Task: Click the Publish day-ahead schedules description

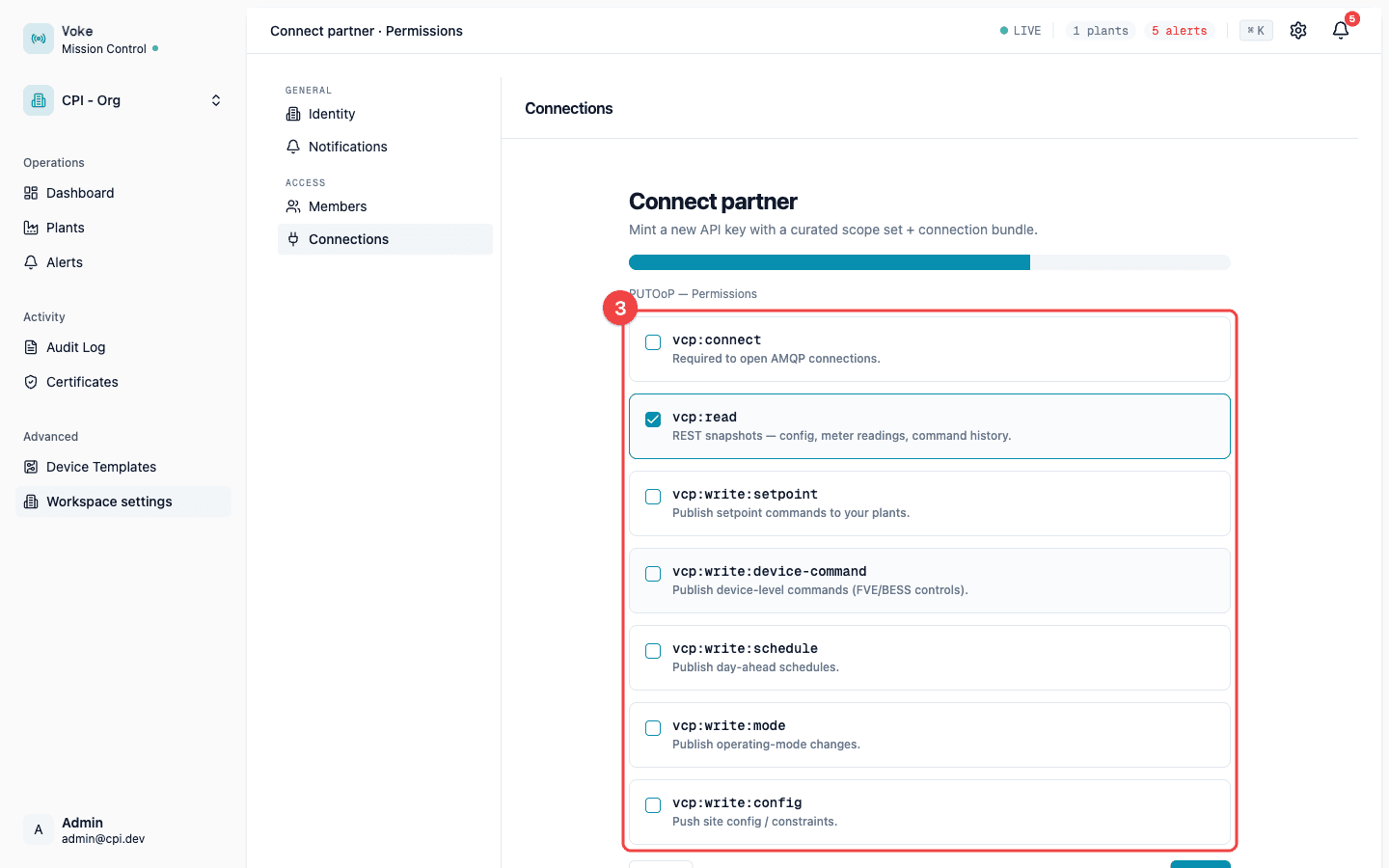Action: click(x=755, y=667)
